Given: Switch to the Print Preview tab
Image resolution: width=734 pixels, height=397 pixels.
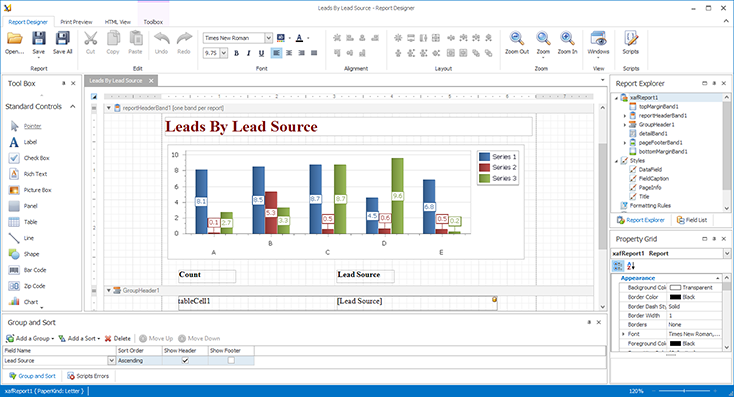Looking at the screenshot, I should (x=76, y=22).
